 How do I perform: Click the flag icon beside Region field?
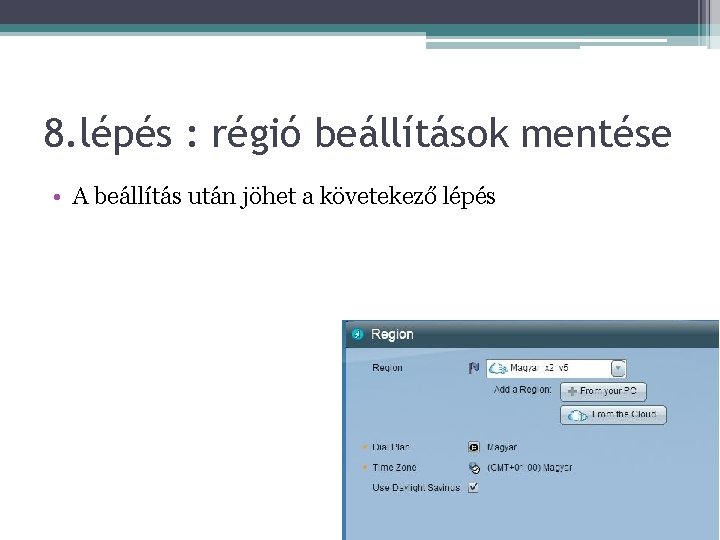pos(474,368)
